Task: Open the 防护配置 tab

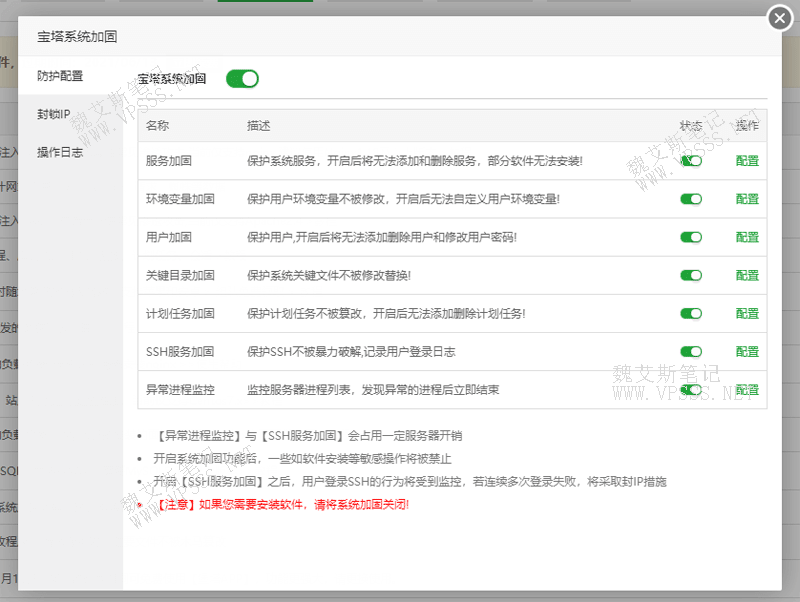Action: click(x=60, y=76)
